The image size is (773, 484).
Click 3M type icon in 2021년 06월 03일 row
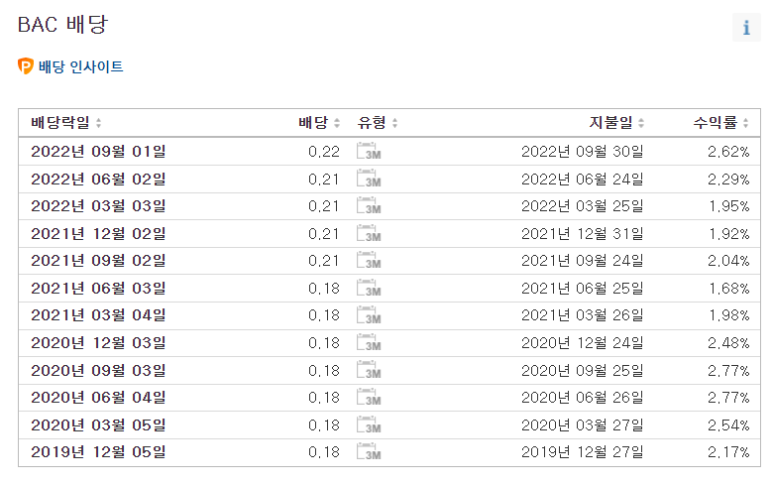pyautogui.click(x=369, y=288)
